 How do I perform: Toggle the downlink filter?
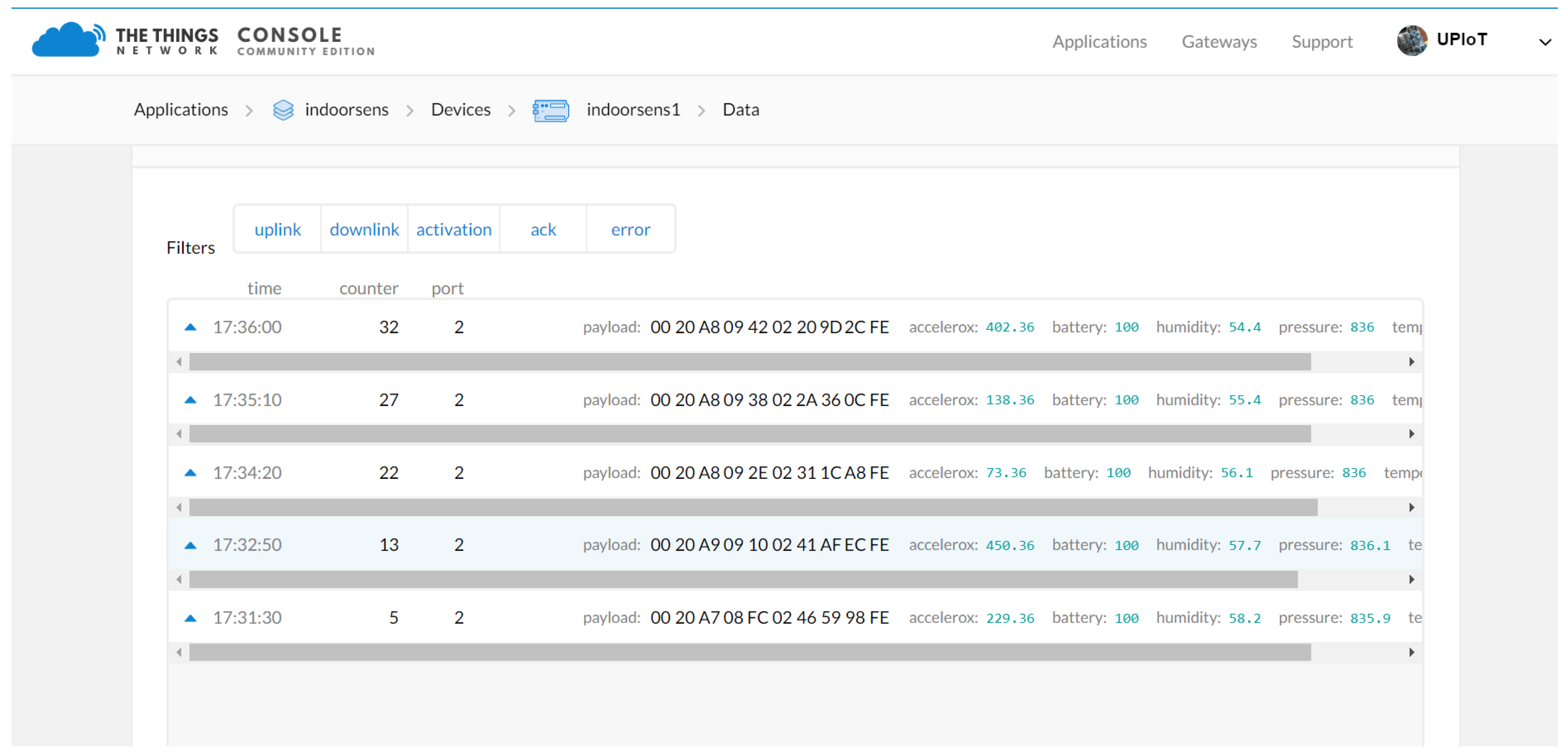[364, 230]
